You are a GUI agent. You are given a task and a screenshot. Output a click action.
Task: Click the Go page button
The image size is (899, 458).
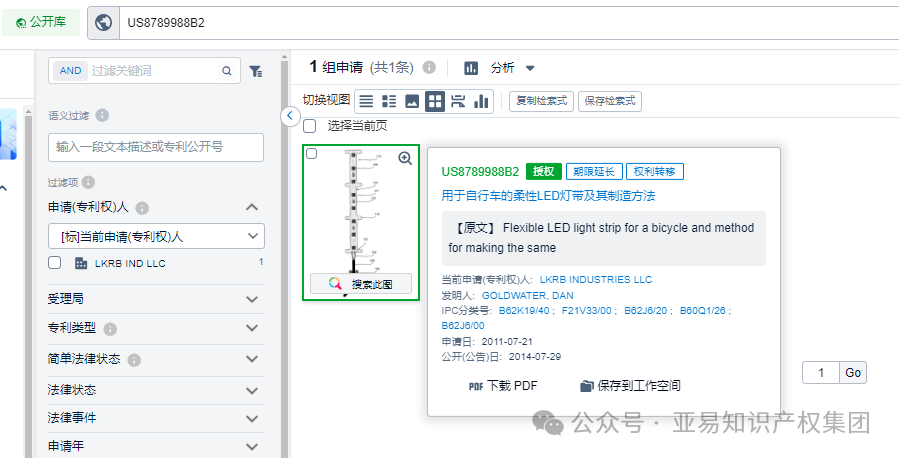tap(853, 373)
